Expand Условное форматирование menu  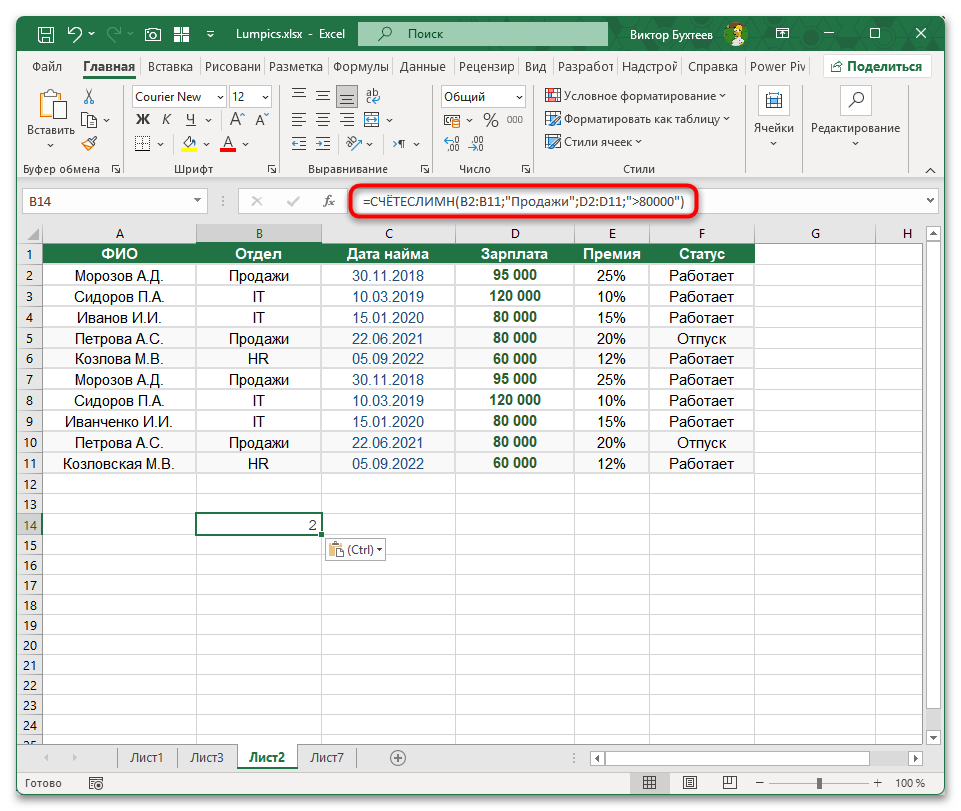point(635,96)
